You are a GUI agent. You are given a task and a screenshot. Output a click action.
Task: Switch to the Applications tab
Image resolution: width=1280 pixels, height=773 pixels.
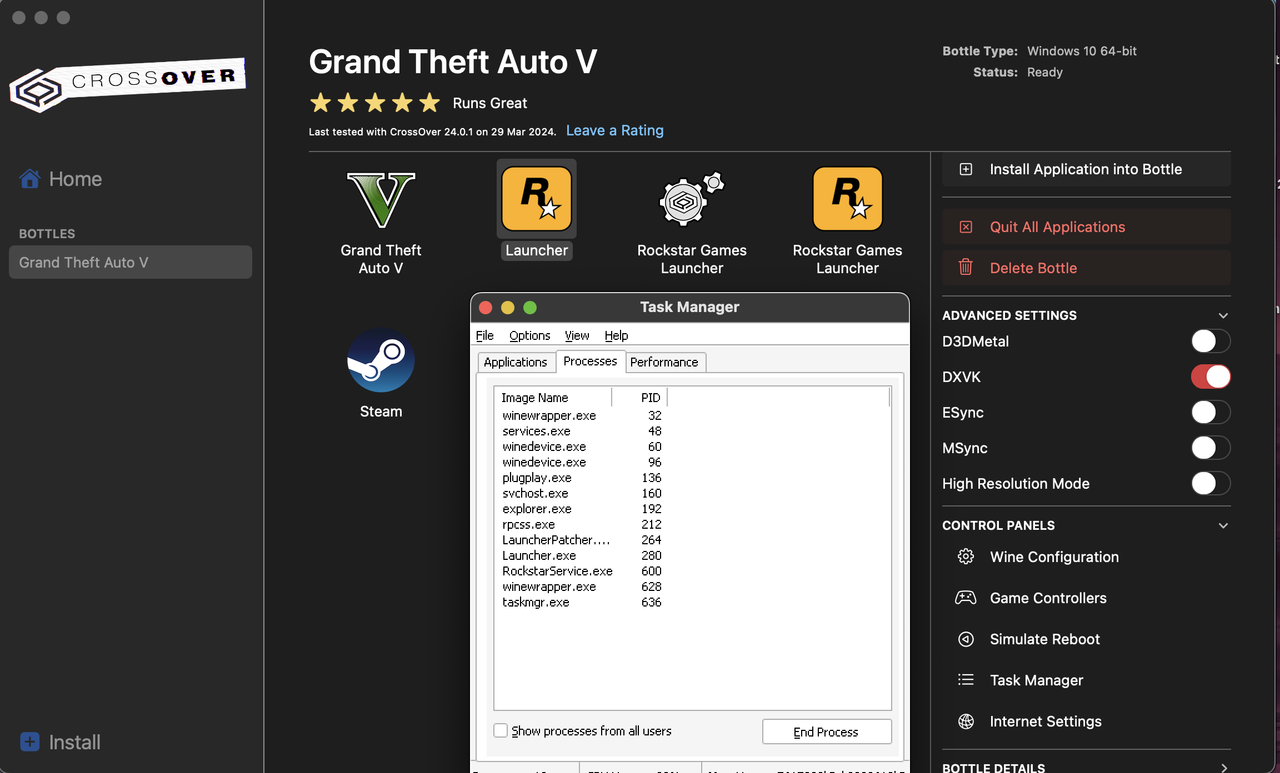[516, 362]
